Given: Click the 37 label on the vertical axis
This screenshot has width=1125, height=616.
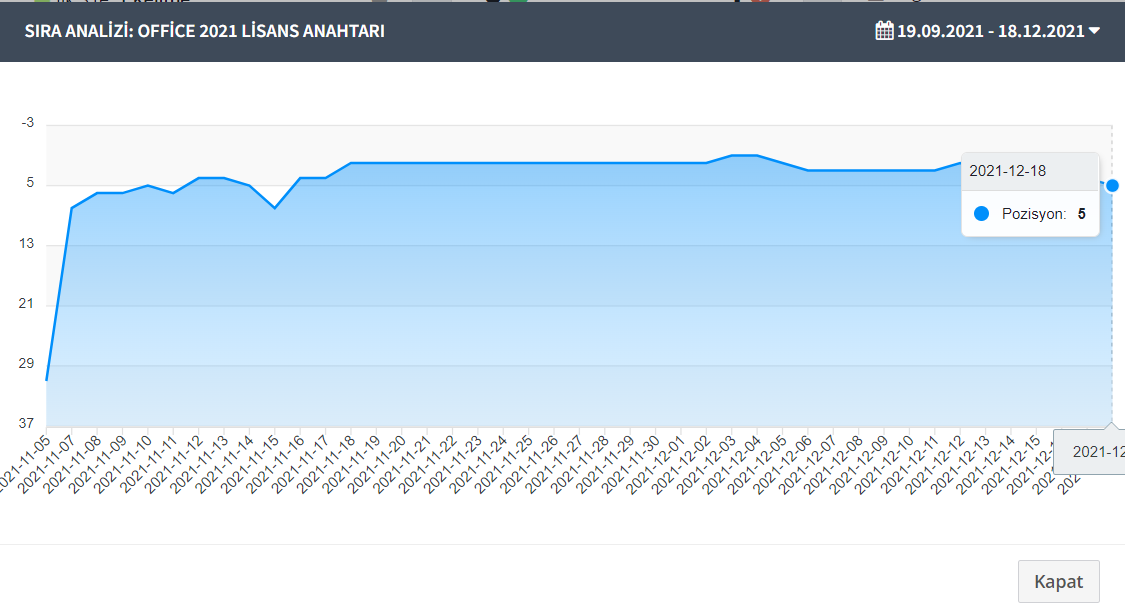Looking at the screenshot, I should click(27, 423).
